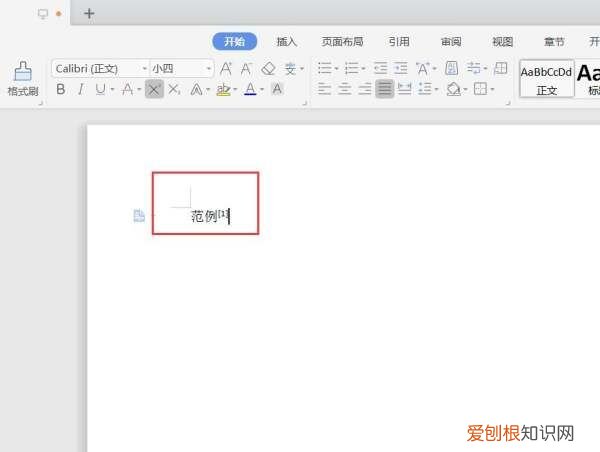Toggle the highlighted superscript button
600x452 pixels.
pos(154,89)
